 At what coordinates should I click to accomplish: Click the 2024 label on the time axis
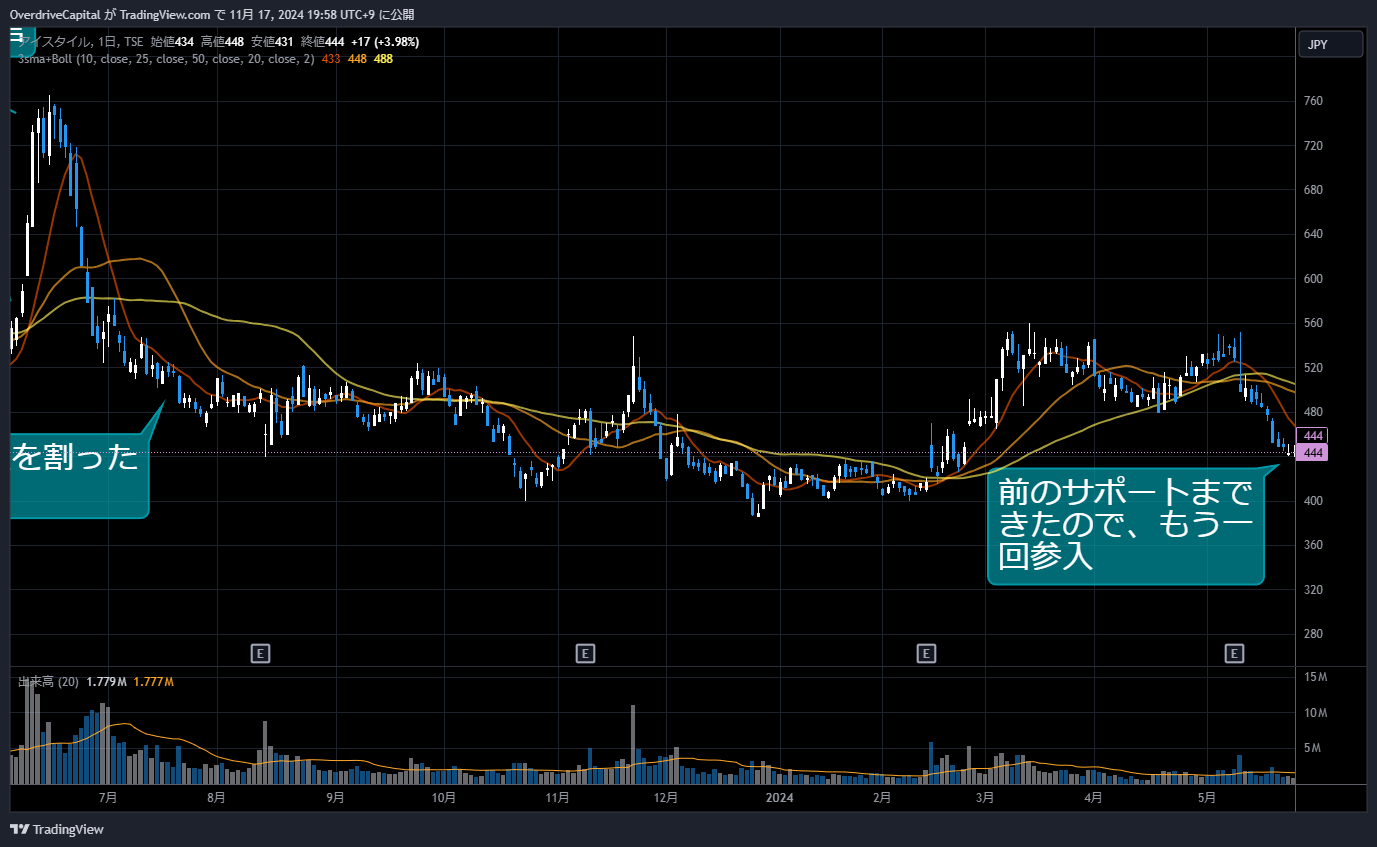pyautogui.click(x=778, y=798)
